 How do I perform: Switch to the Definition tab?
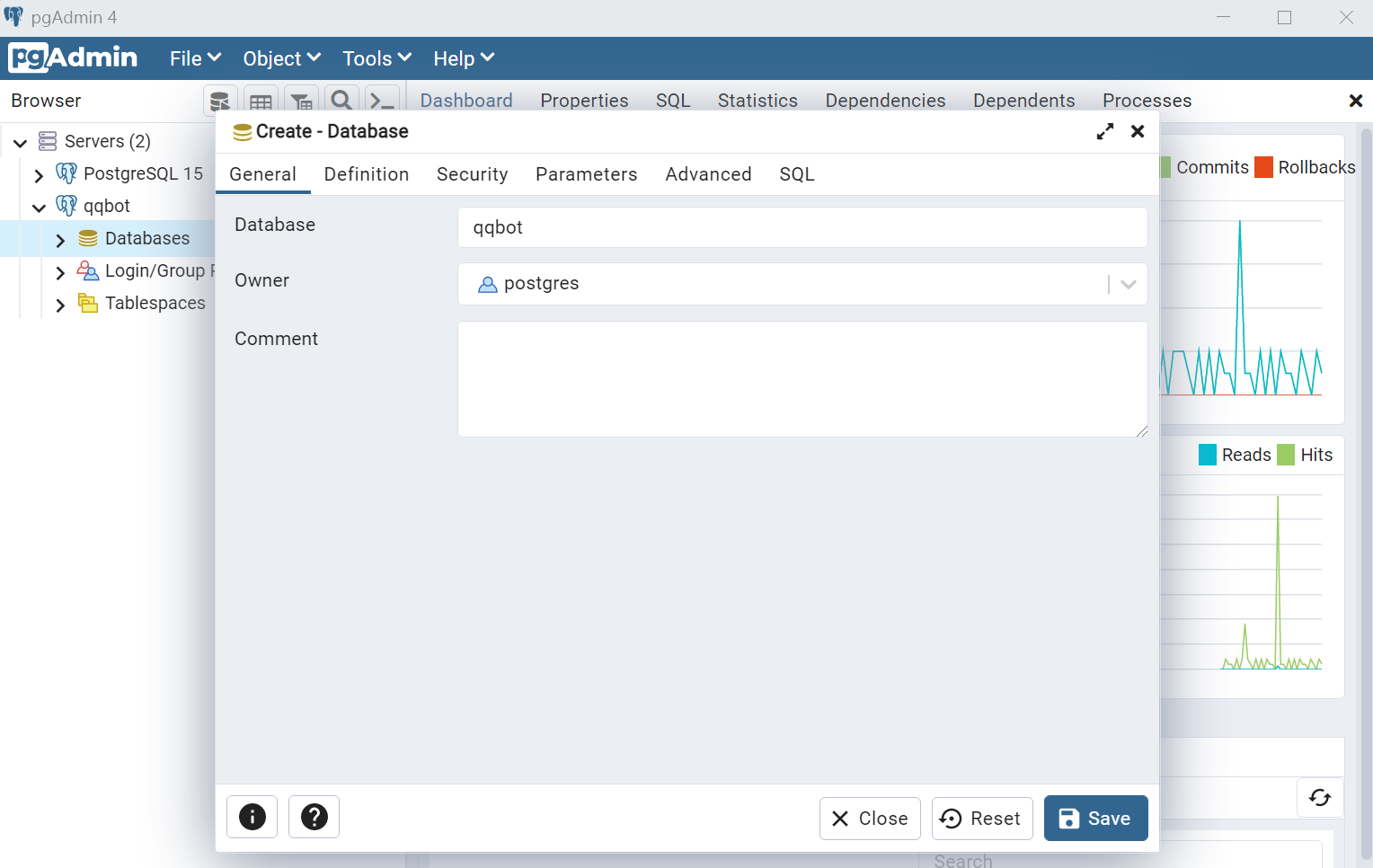(367, 174)
